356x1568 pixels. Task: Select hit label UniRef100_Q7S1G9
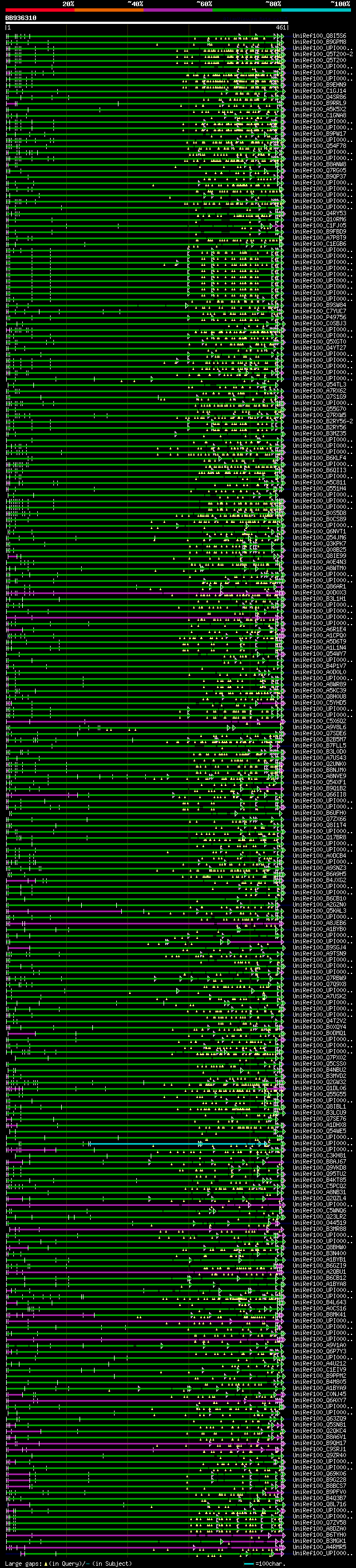click(319, 397)
